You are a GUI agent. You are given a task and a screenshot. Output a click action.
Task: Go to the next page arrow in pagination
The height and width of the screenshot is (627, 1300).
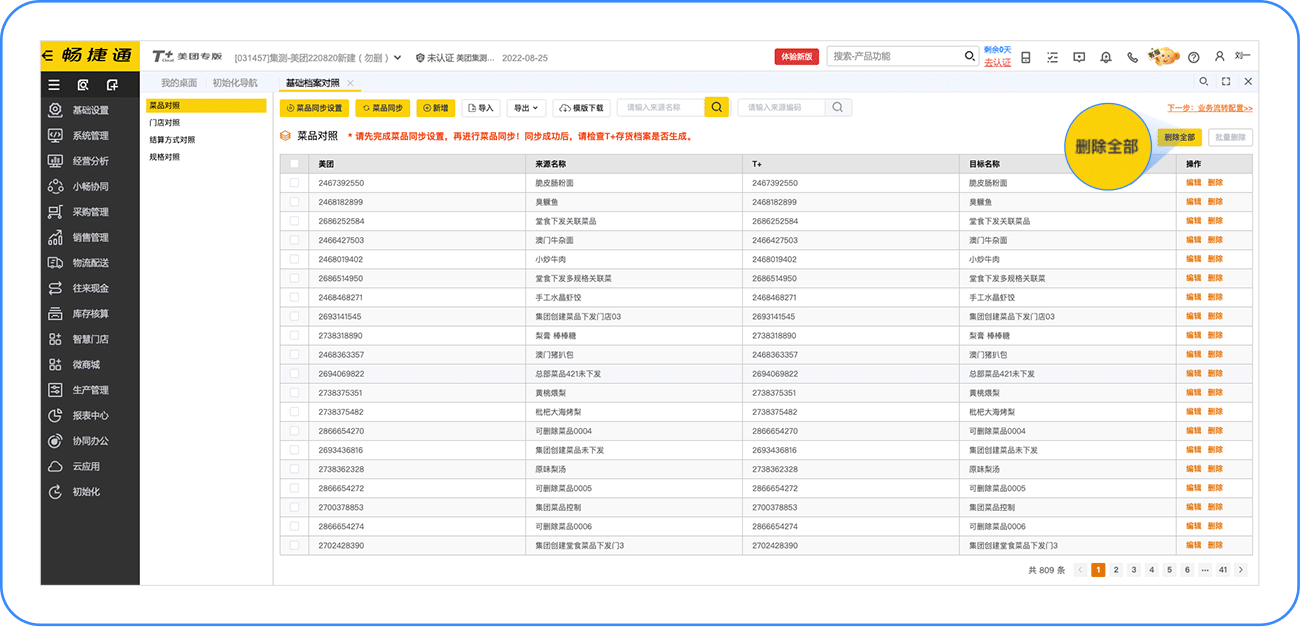click(1240, 570)
